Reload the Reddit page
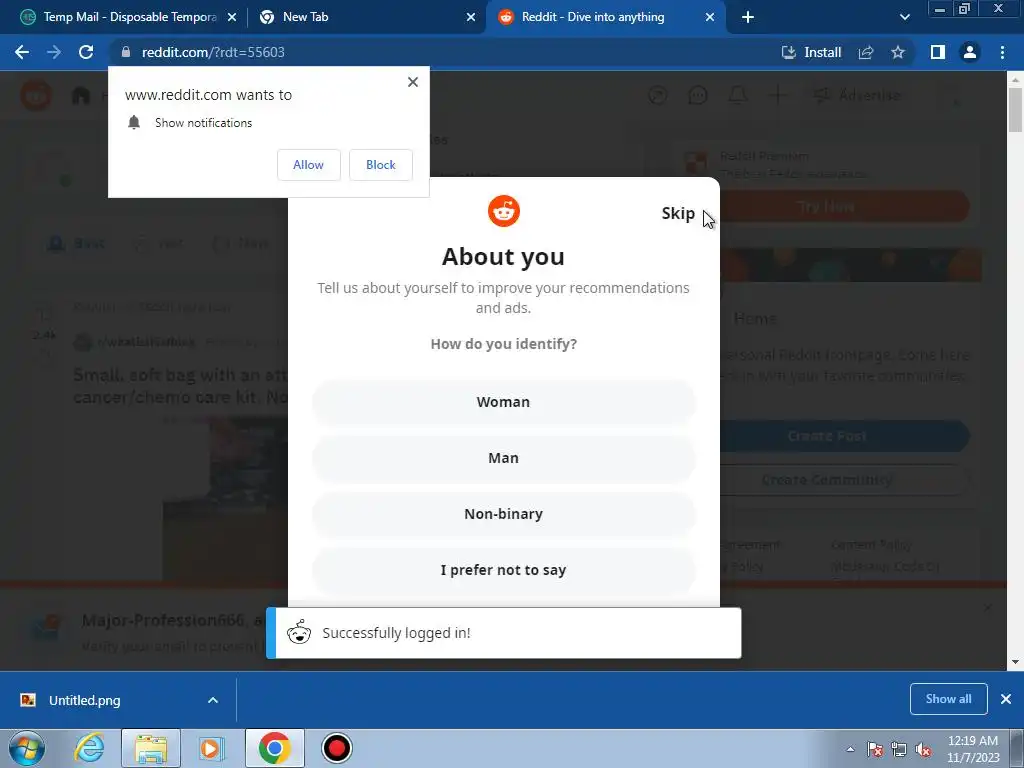The image size is (1024, 768). tap(86, 52)
